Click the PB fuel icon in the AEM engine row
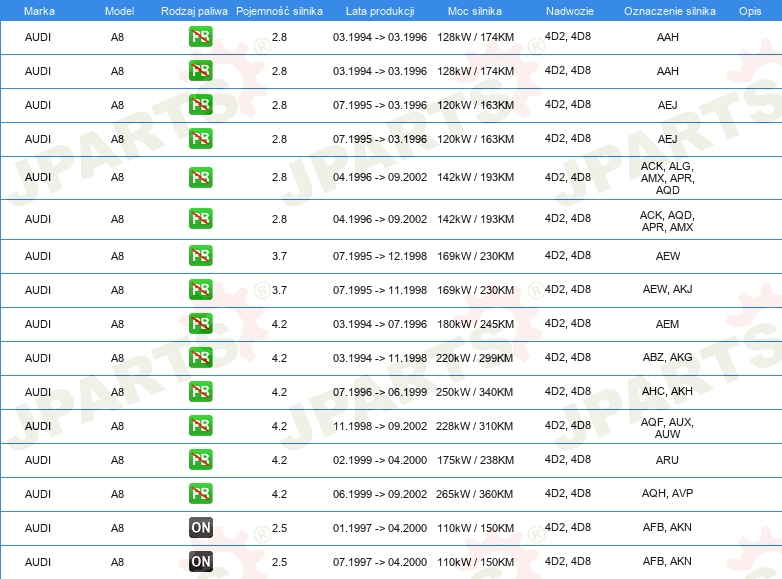Viewport: 782px width, 579px height. point(200,324)
